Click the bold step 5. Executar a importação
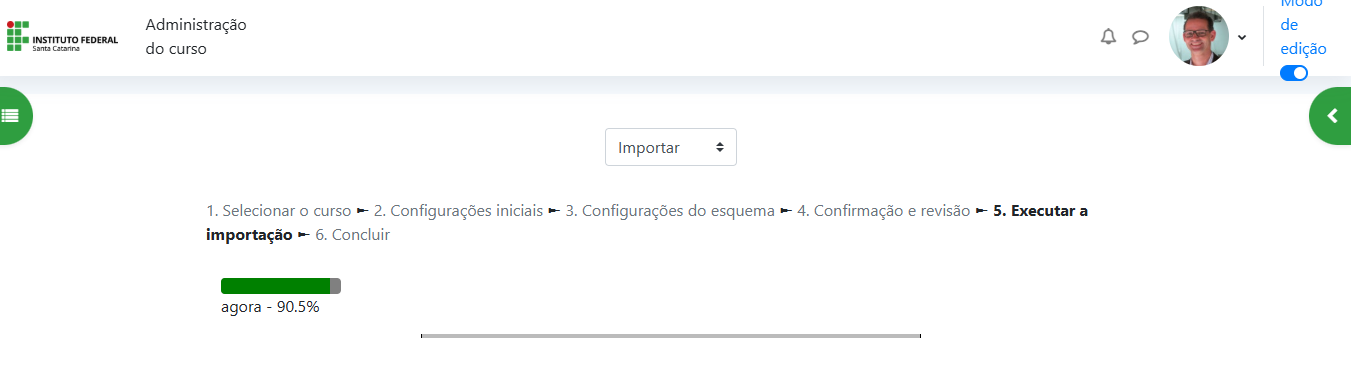 click(x=647, y=223)
